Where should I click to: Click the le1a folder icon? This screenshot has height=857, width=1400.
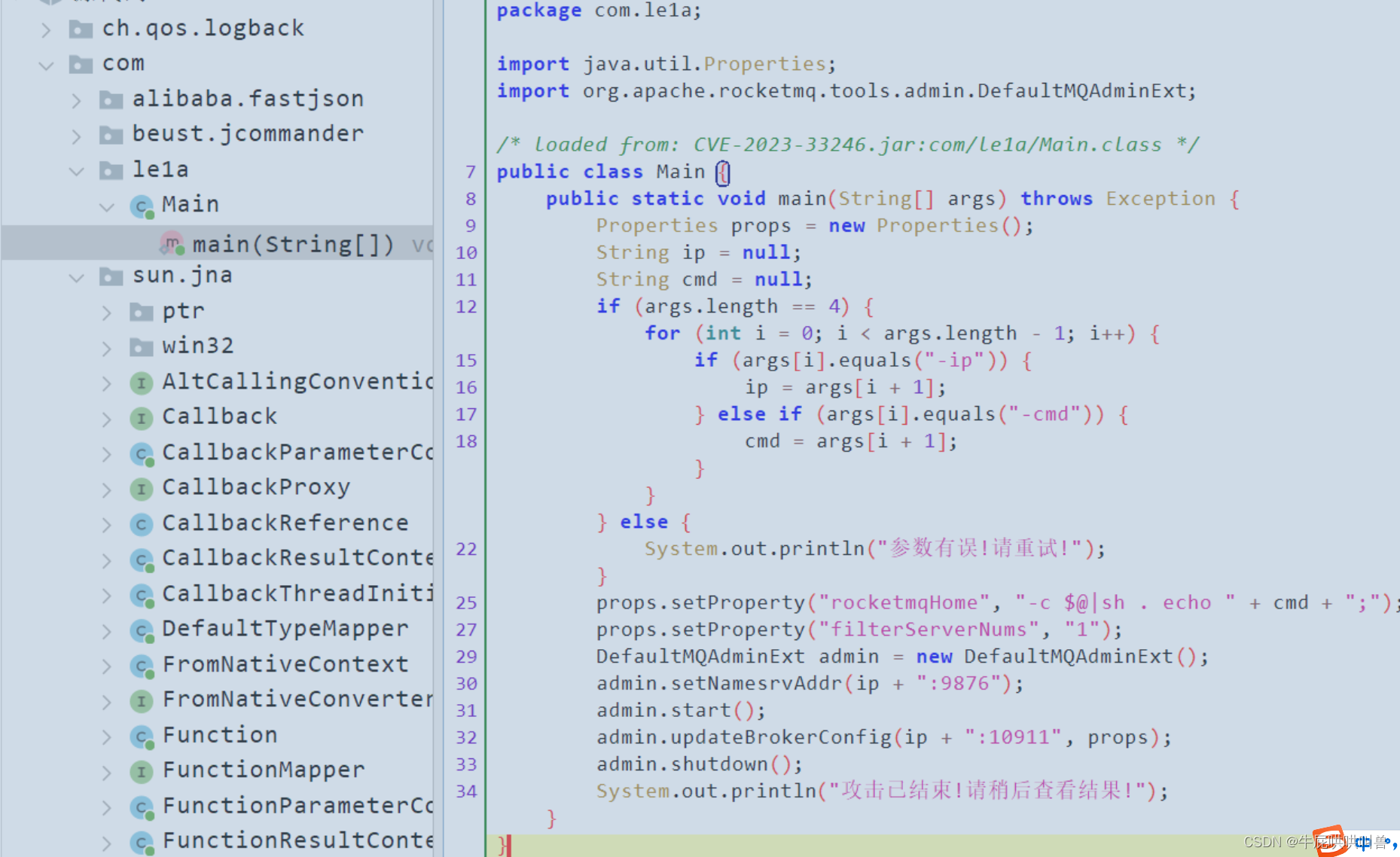click(x=111, y=171)
